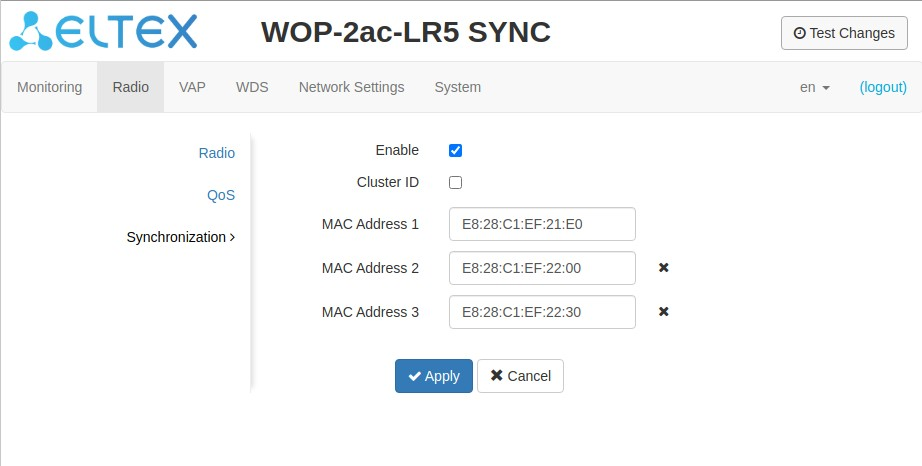The width and height of the screenshot is (922, 466).
Task: Open the Radio link in the sidebar
Action: tap(216, 153)
